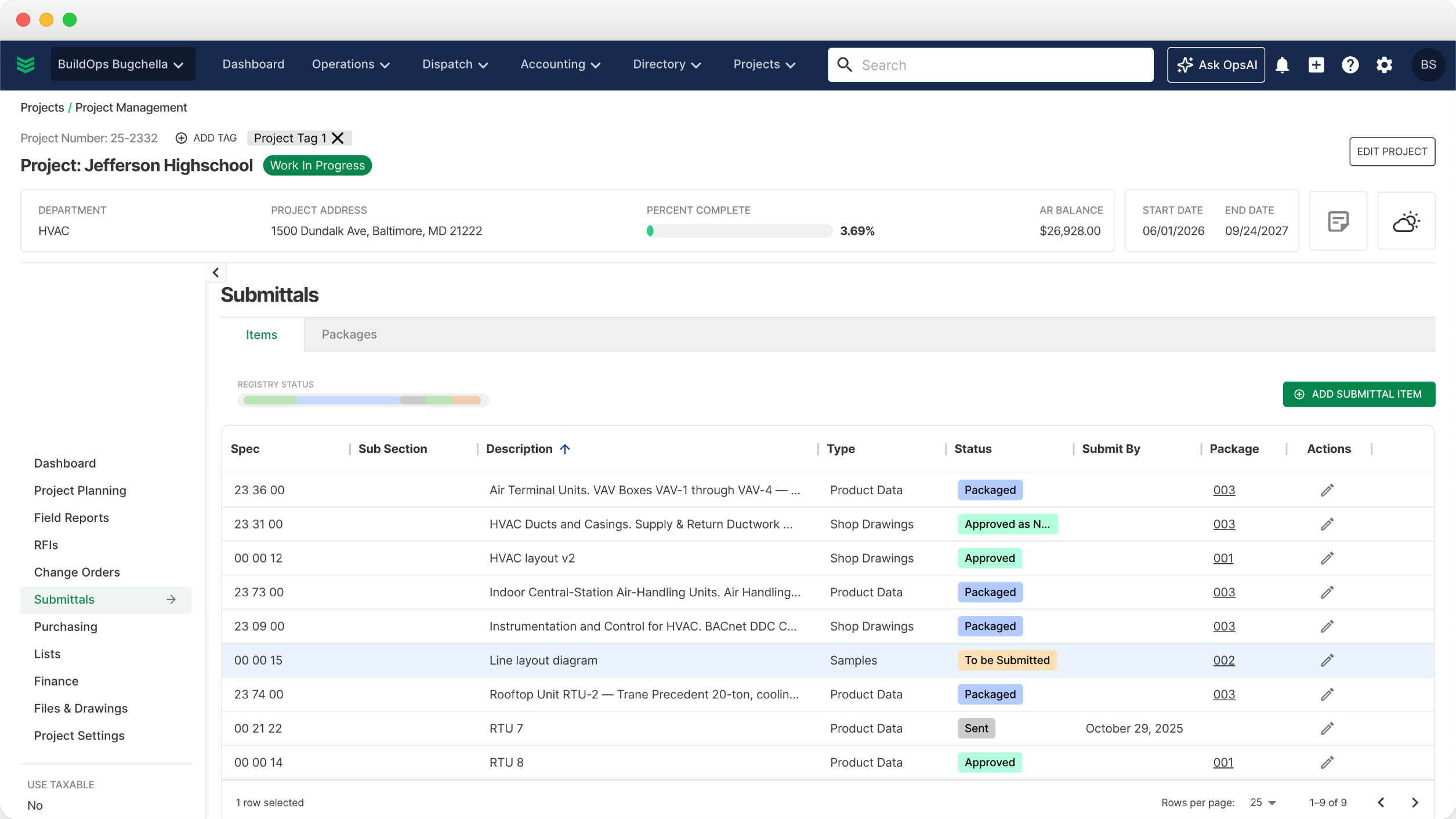Edit the Air Terminal Units submittal row
The width and height of the screenshot is (1456, 819).
[x=1327, y=490]
